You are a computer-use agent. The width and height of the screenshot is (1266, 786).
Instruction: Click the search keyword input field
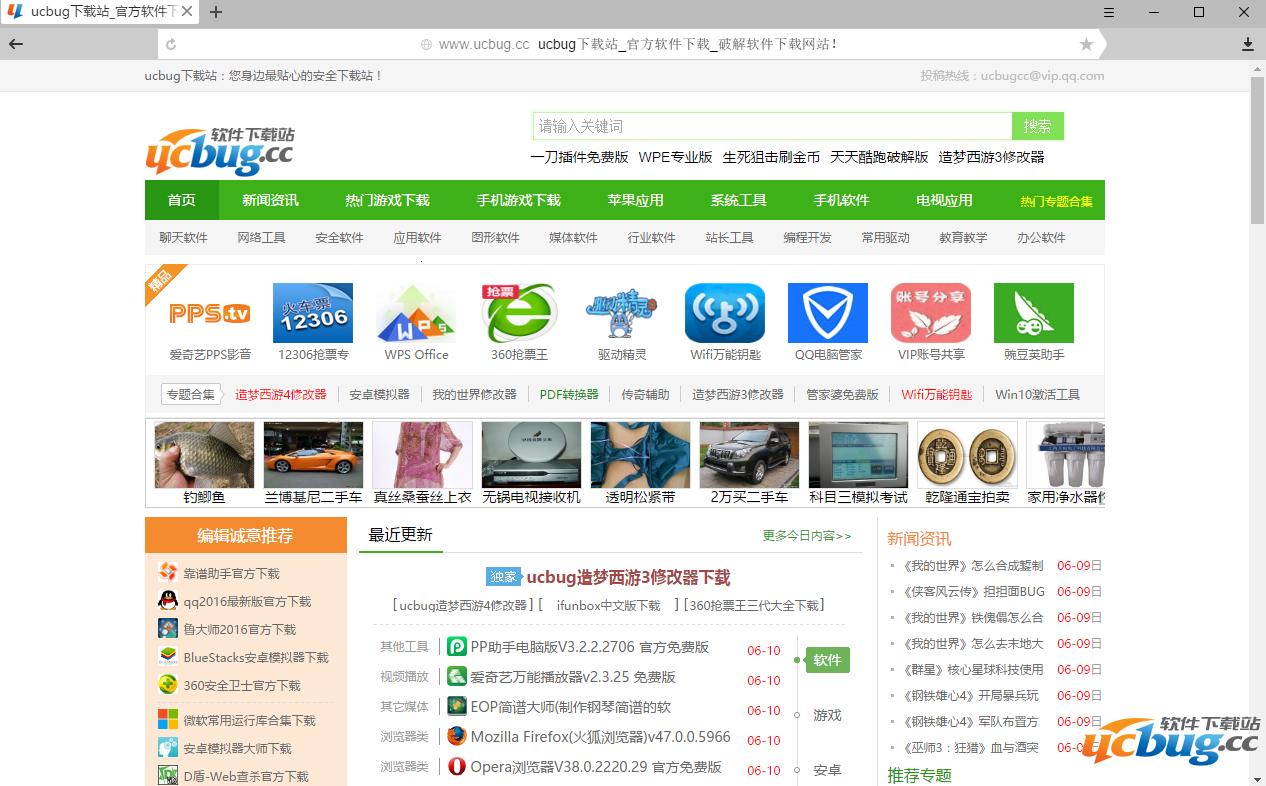[x=770, y=125]
